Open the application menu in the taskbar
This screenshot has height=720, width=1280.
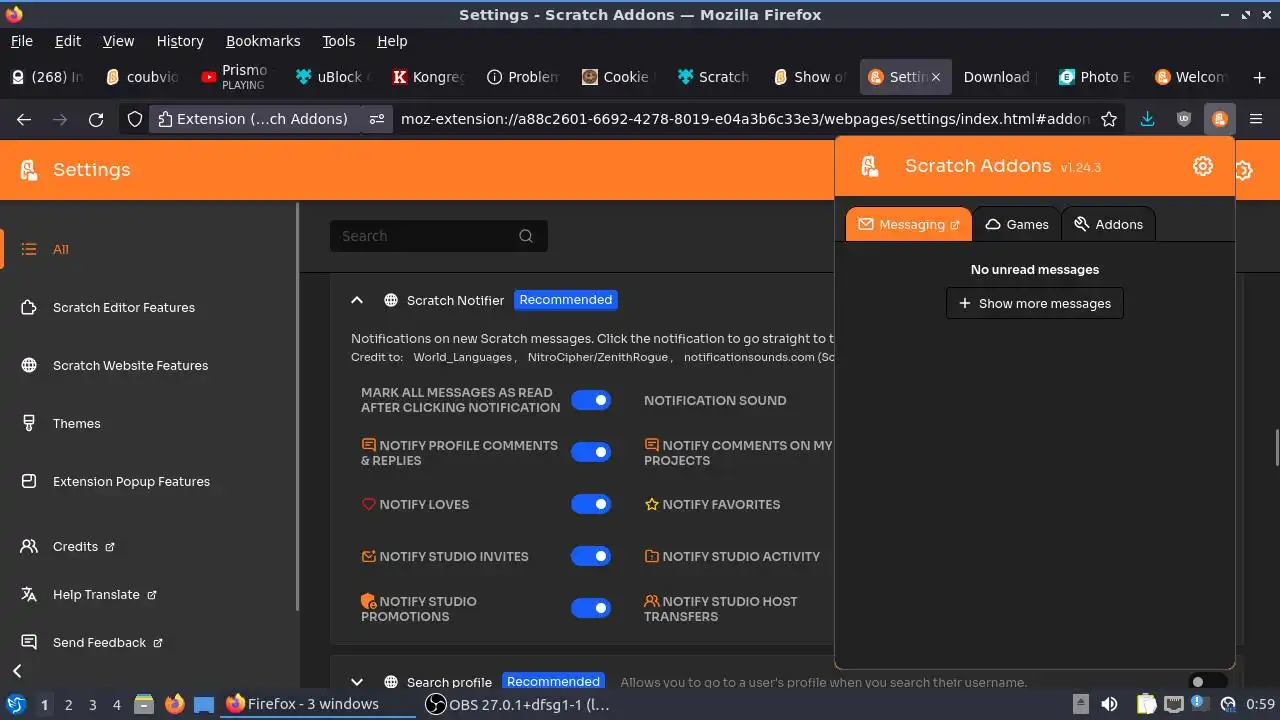click(15, 704)
